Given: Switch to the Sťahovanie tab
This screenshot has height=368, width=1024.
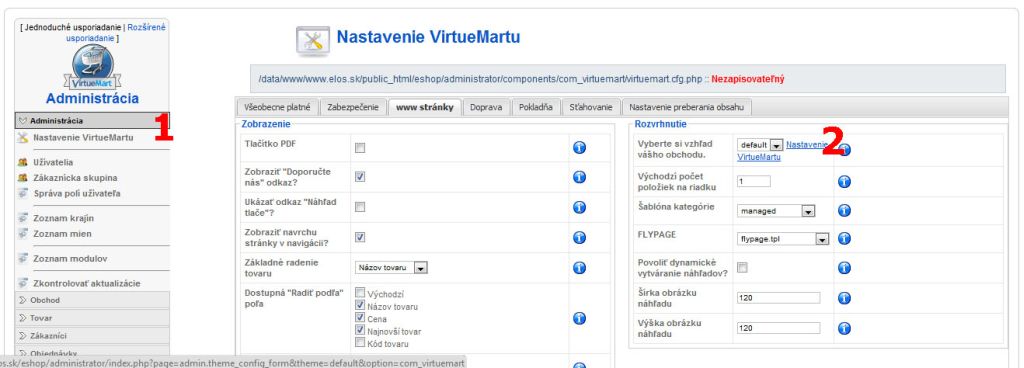Looking at the screenshot, I should tap(590, 107).
